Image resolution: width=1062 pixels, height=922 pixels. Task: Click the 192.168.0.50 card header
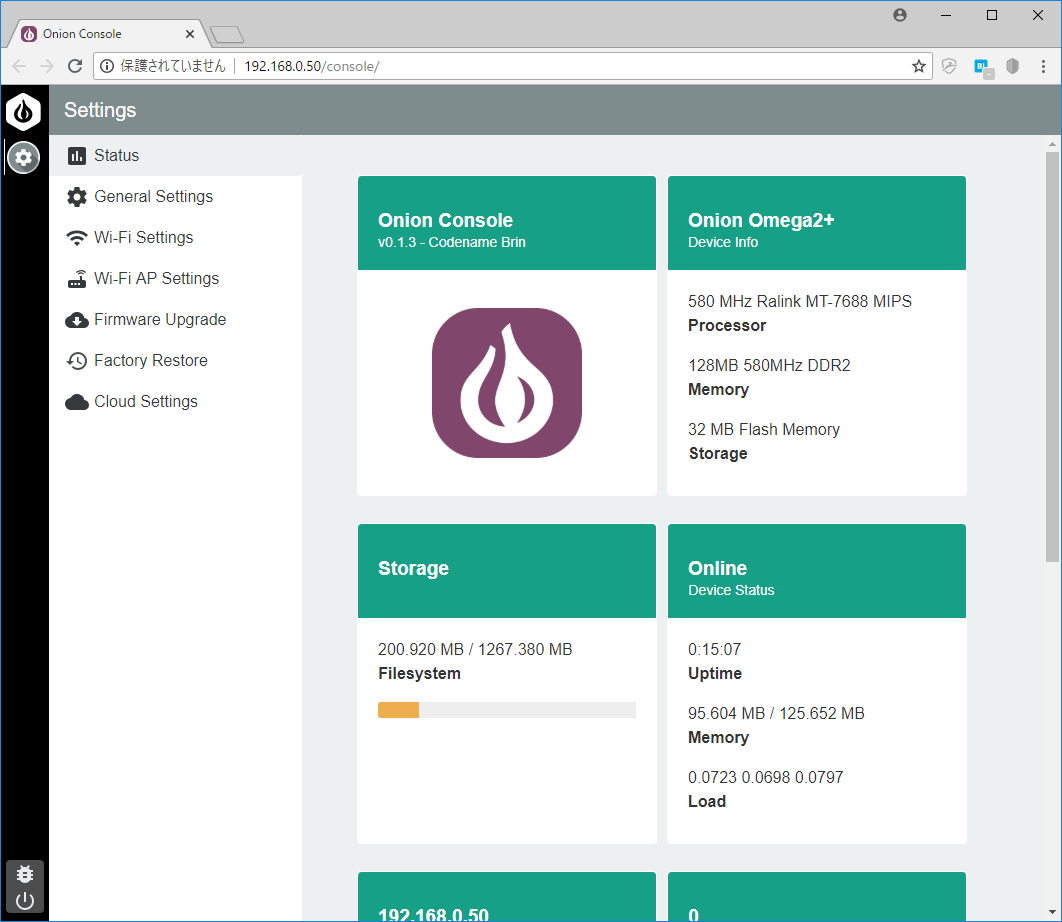pos(507,896)
